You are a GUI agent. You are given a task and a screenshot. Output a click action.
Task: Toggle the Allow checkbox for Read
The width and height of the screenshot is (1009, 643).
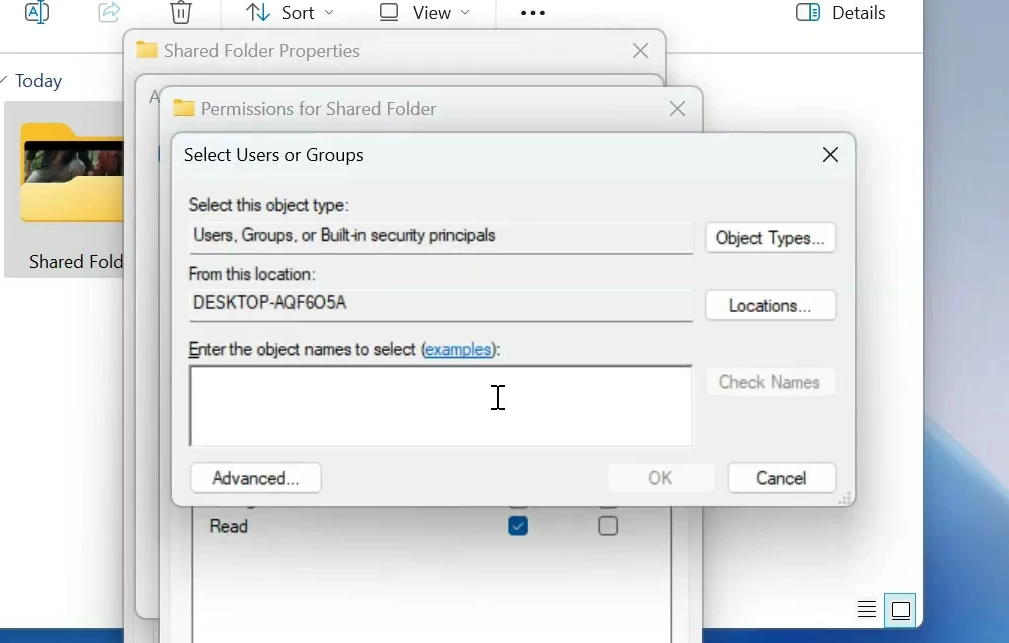click(518, 526)
